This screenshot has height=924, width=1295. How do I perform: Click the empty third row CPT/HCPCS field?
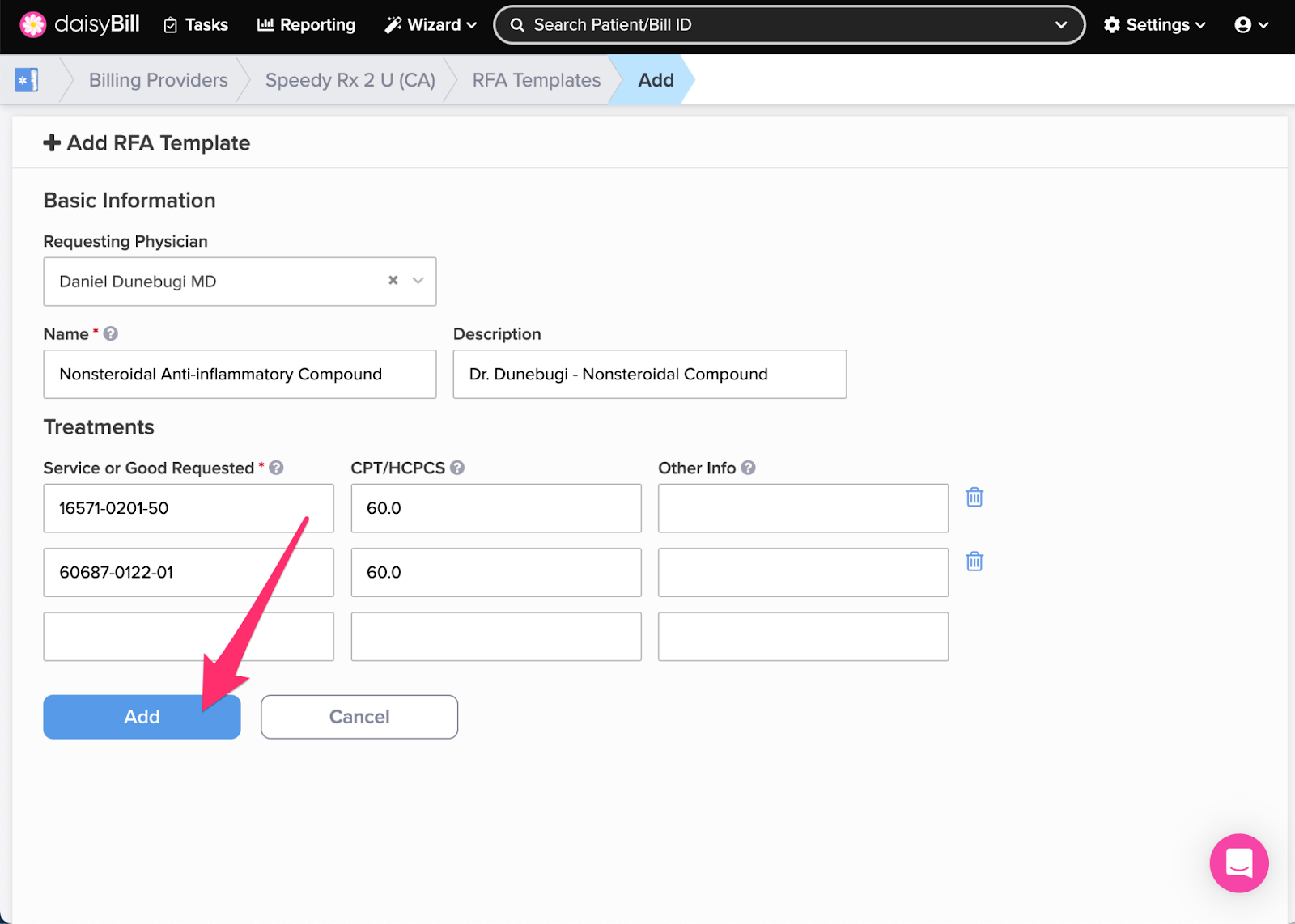[496, 637]
